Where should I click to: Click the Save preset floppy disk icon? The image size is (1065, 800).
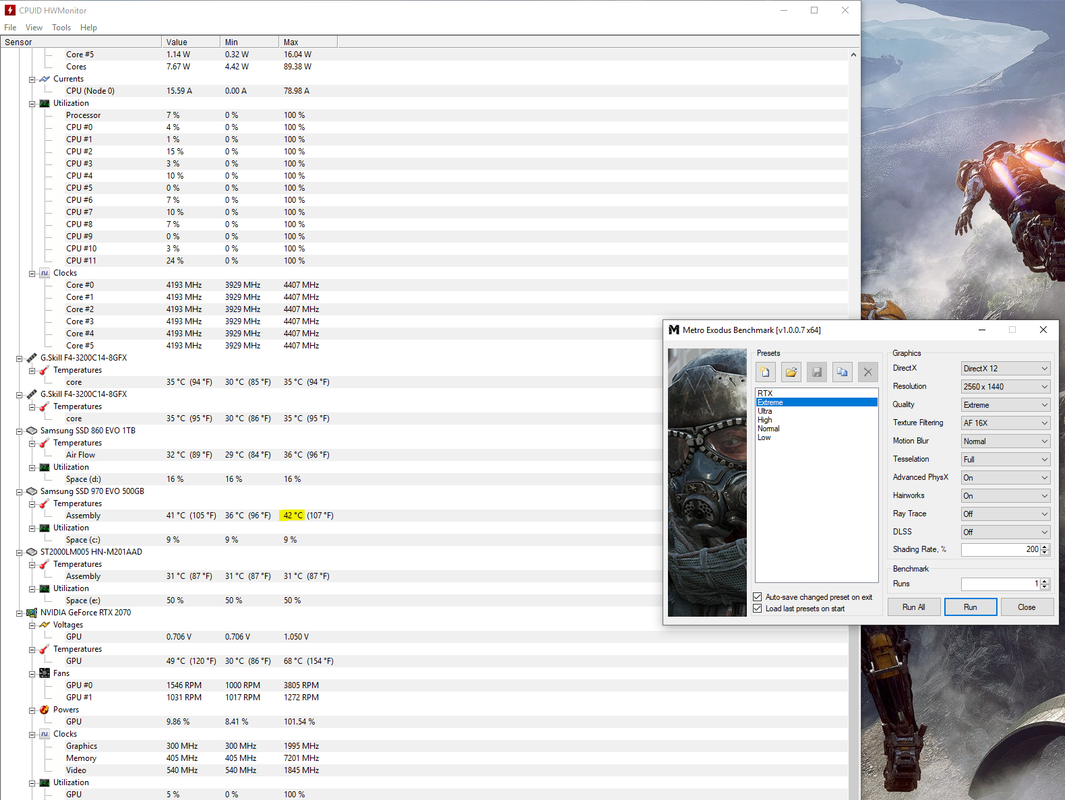[x=816, y=372]
